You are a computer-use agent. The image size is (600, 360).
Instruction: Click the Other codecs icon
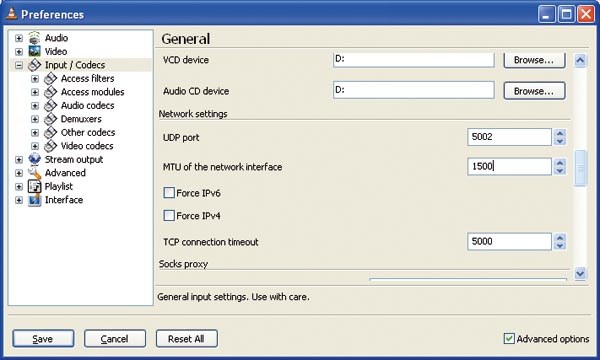coord(51,132)
